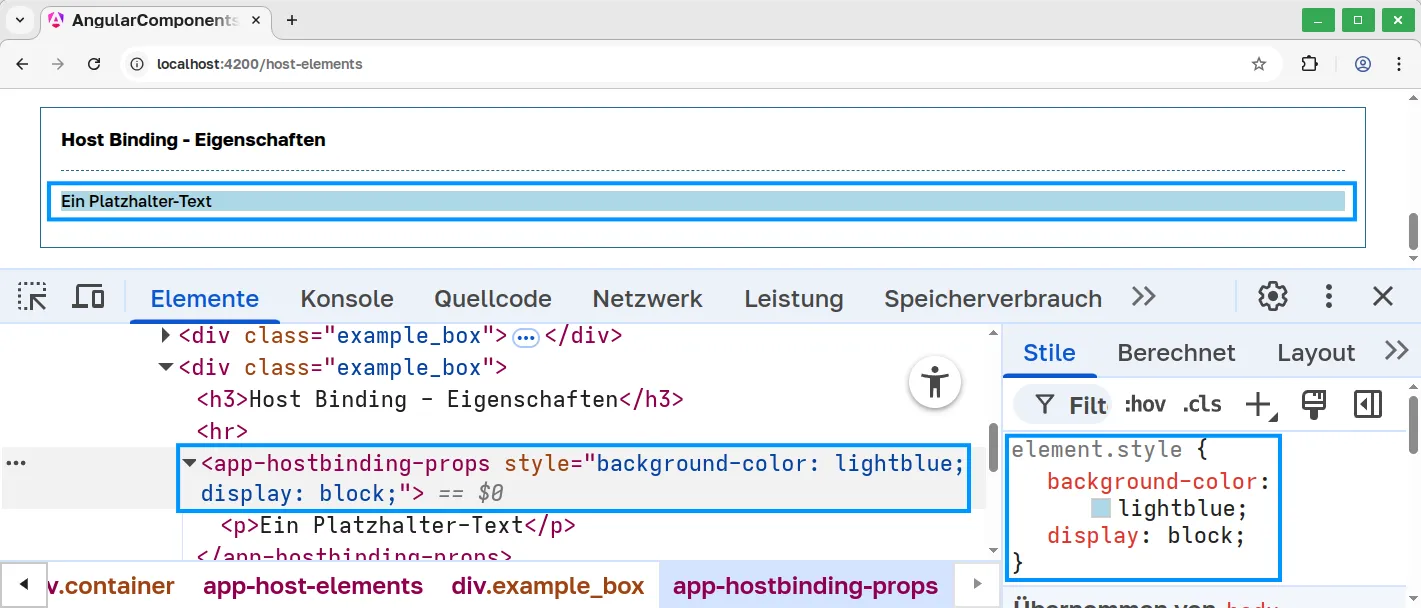Toggle the device toolbar icon
The height and width of the screenshot is (608, 1421).
coord(89,297)
